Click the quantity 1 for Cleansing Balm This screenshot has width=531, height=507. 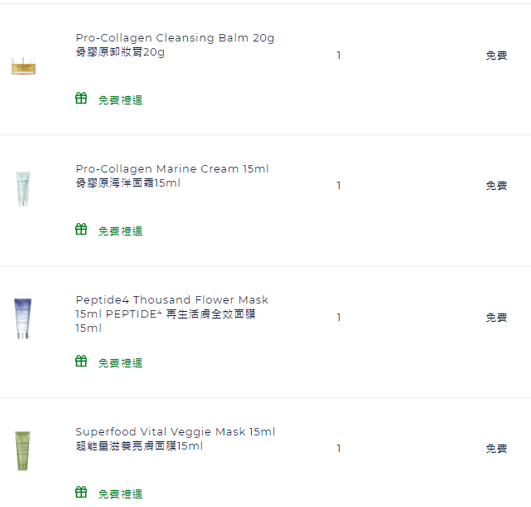(x=338, y=55)
